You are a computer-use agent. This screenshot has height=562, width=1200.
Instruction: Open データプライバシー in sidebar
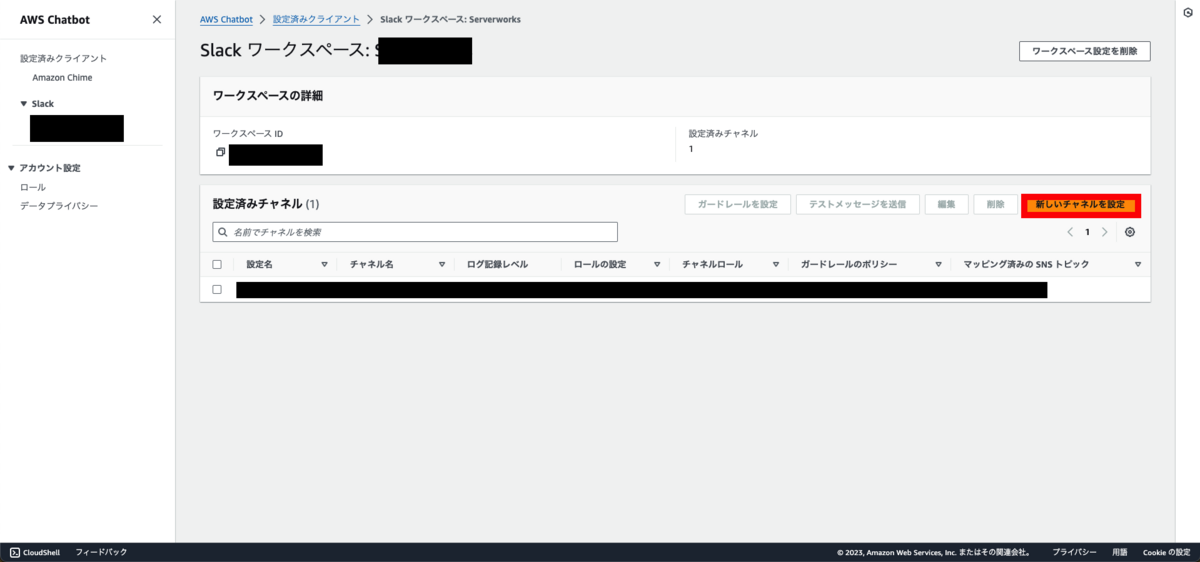(x=59, y=206)
